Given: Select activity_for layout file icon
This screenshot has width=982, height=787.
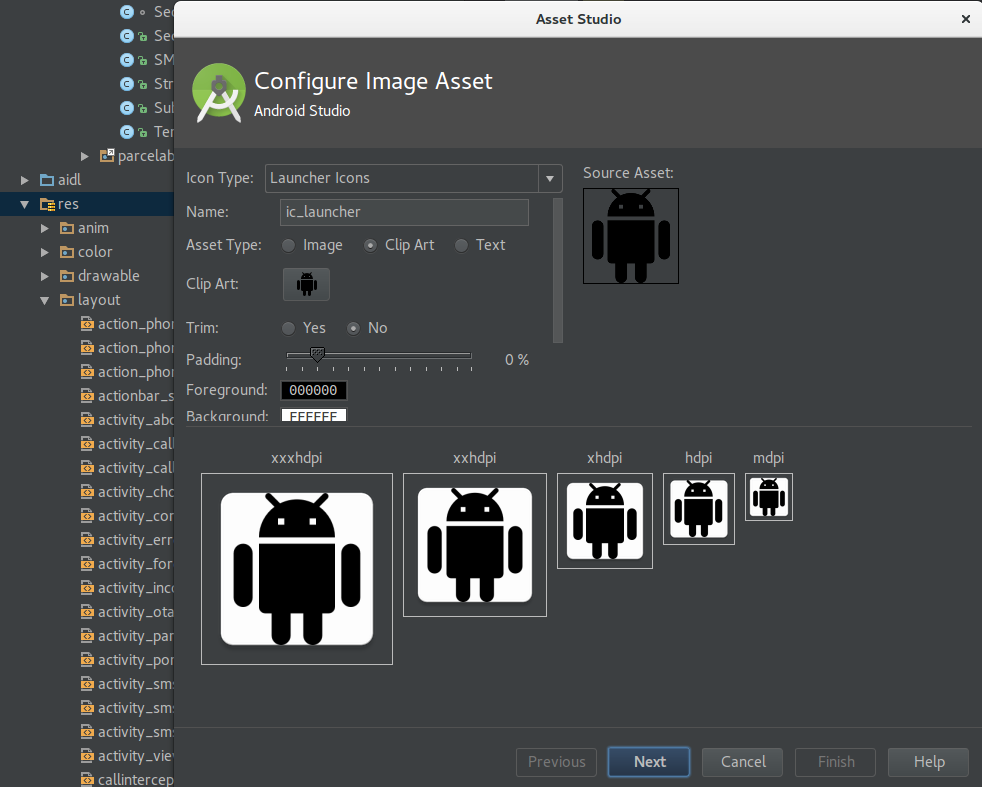Looking at the screenshot, I should click(x=87, y=564).
